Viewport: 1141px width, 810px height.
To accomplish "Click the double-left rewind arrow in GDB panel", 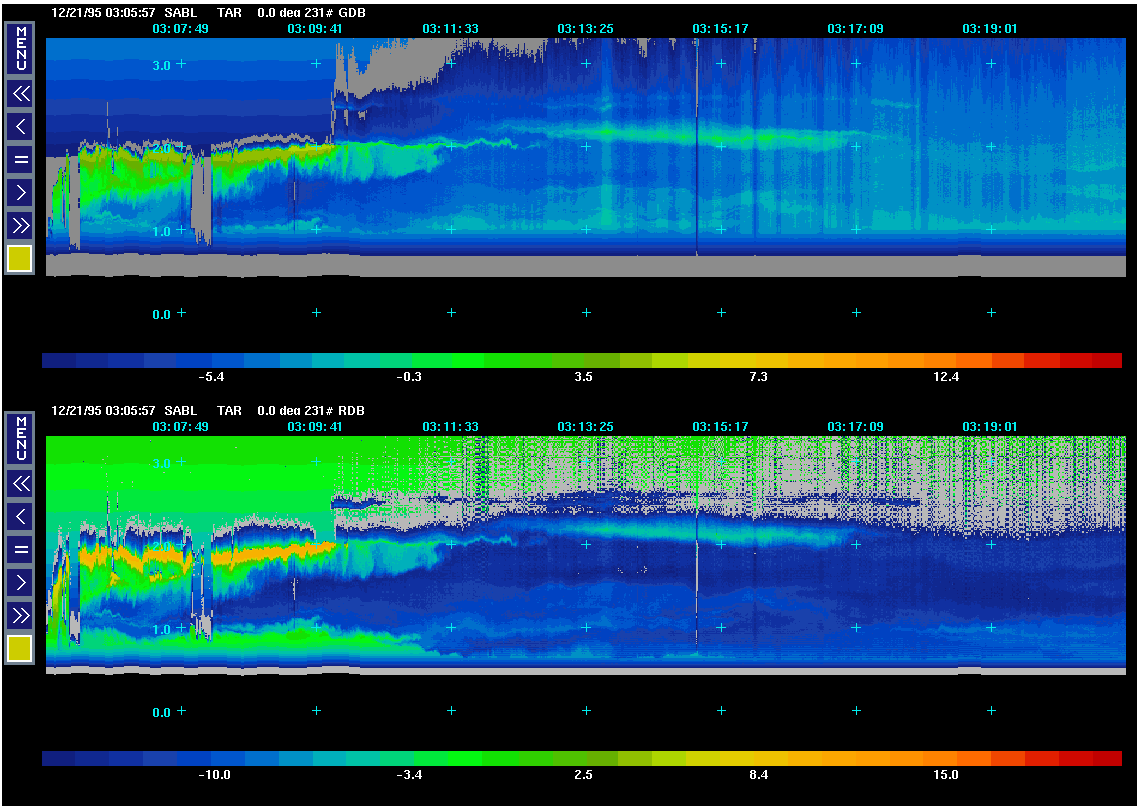I will 20,94.
